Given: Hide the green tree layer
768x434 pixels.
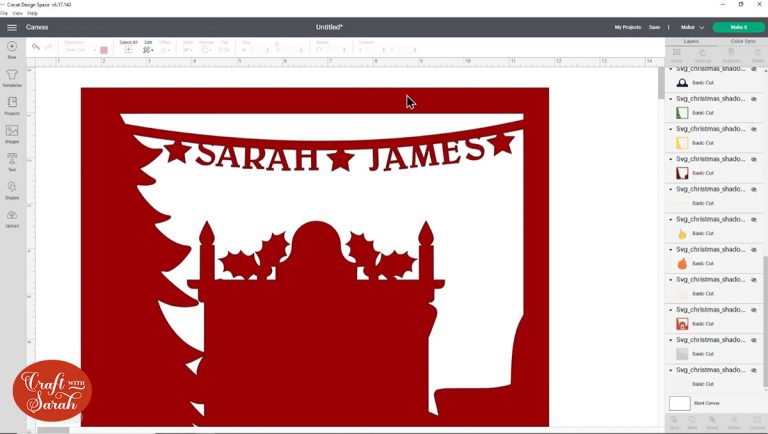Looking at the screenshot, I should [754, 99].
